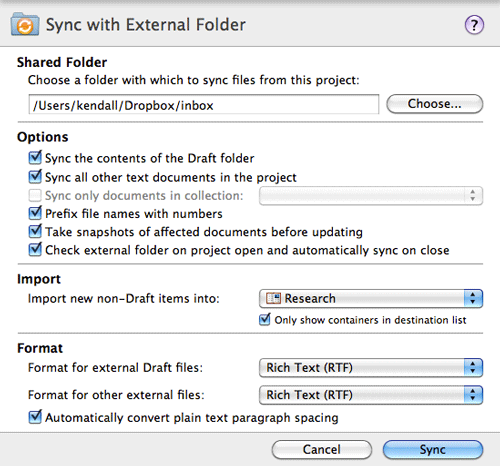Open Format for external Draft files dropdown
The image size is (500, 466).
[371, 368]
